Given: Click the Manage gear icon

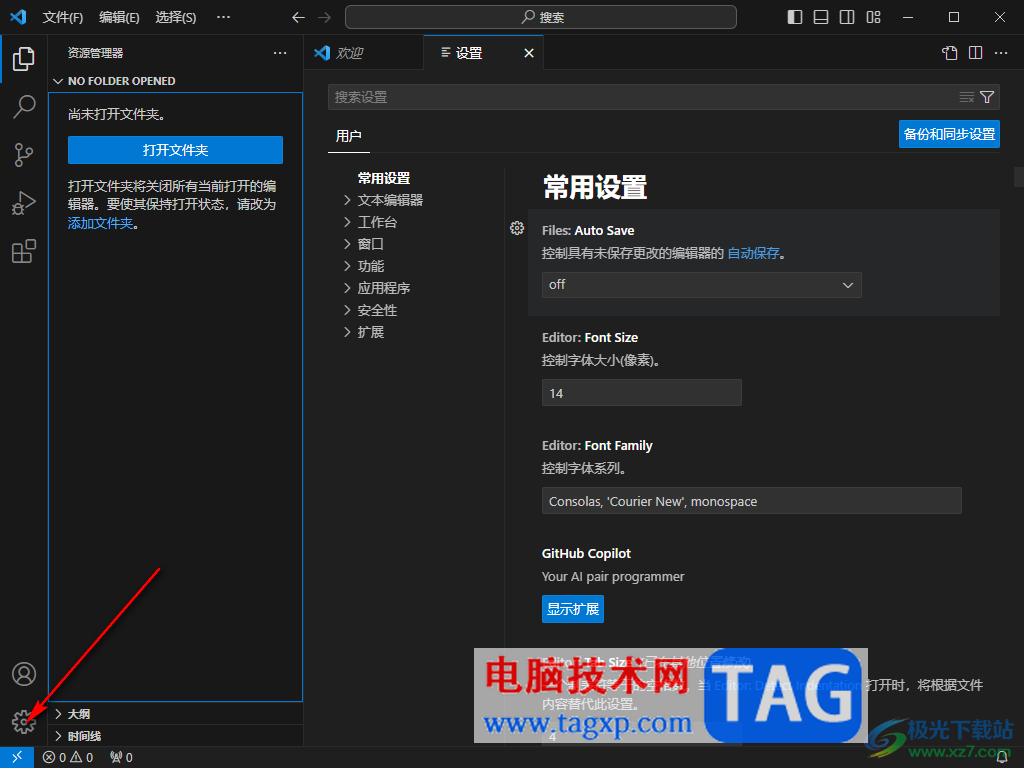Looking at the screenshot, I should 24,722.
